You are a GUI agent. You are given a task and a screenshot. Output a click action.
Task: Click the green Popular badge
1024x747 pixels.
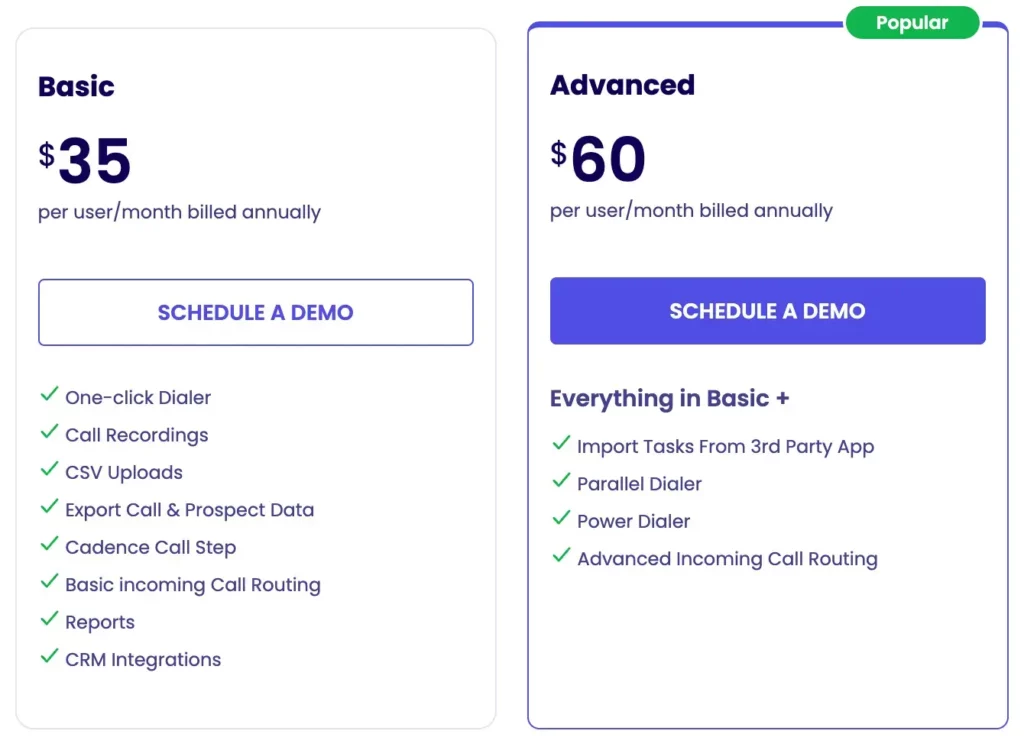pyautogui.click(x=913, y=22)
